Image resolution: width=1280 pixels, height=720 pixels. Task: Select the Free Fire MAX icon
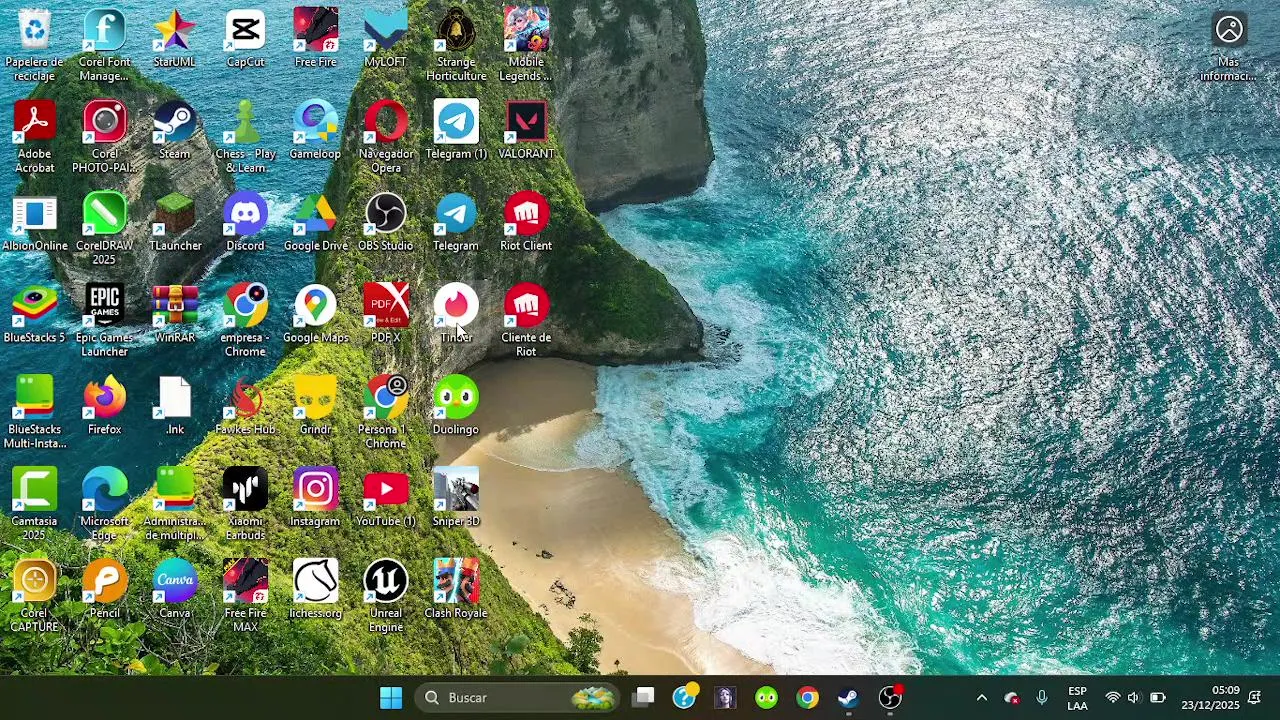tap(245, 597)
